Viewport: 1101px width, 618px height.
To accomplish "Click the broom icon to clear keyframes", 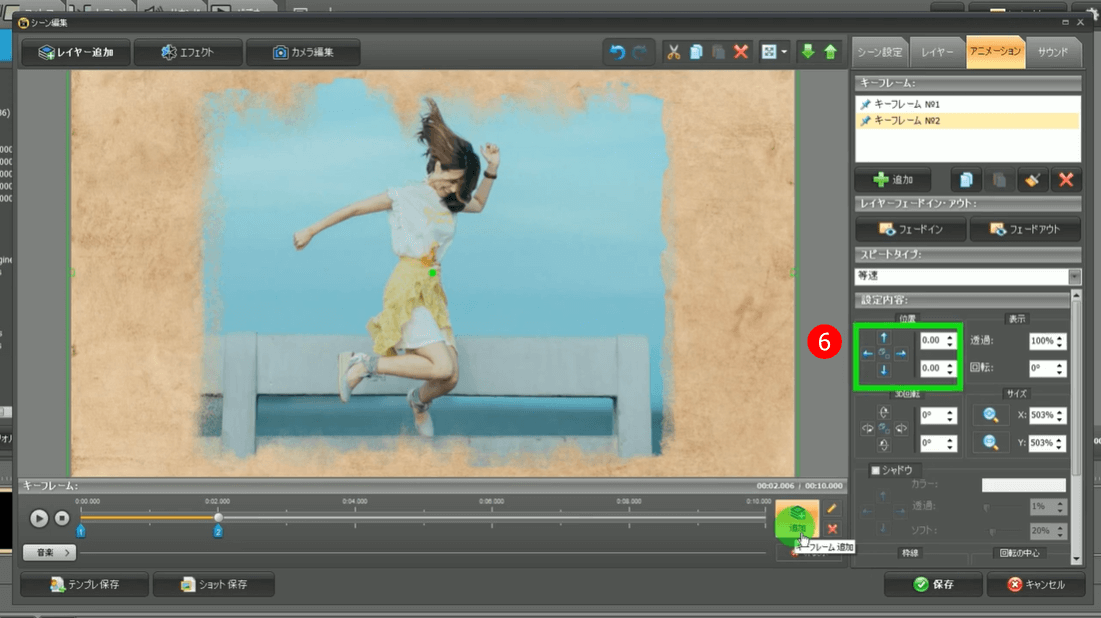I will [1032, 180].
